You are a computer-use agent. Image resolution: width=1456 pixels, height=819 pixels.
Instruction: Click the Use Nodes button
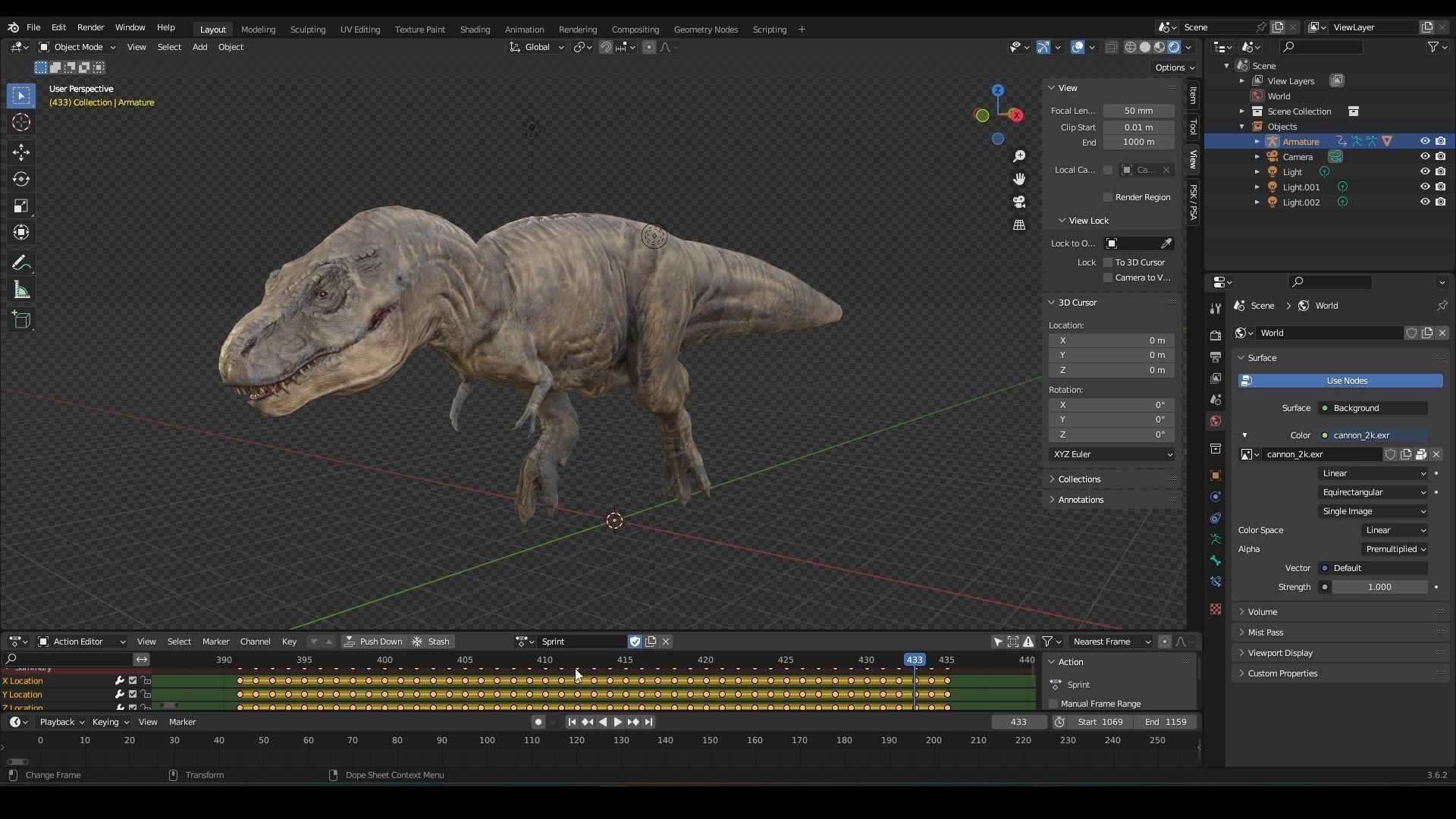1340,381
